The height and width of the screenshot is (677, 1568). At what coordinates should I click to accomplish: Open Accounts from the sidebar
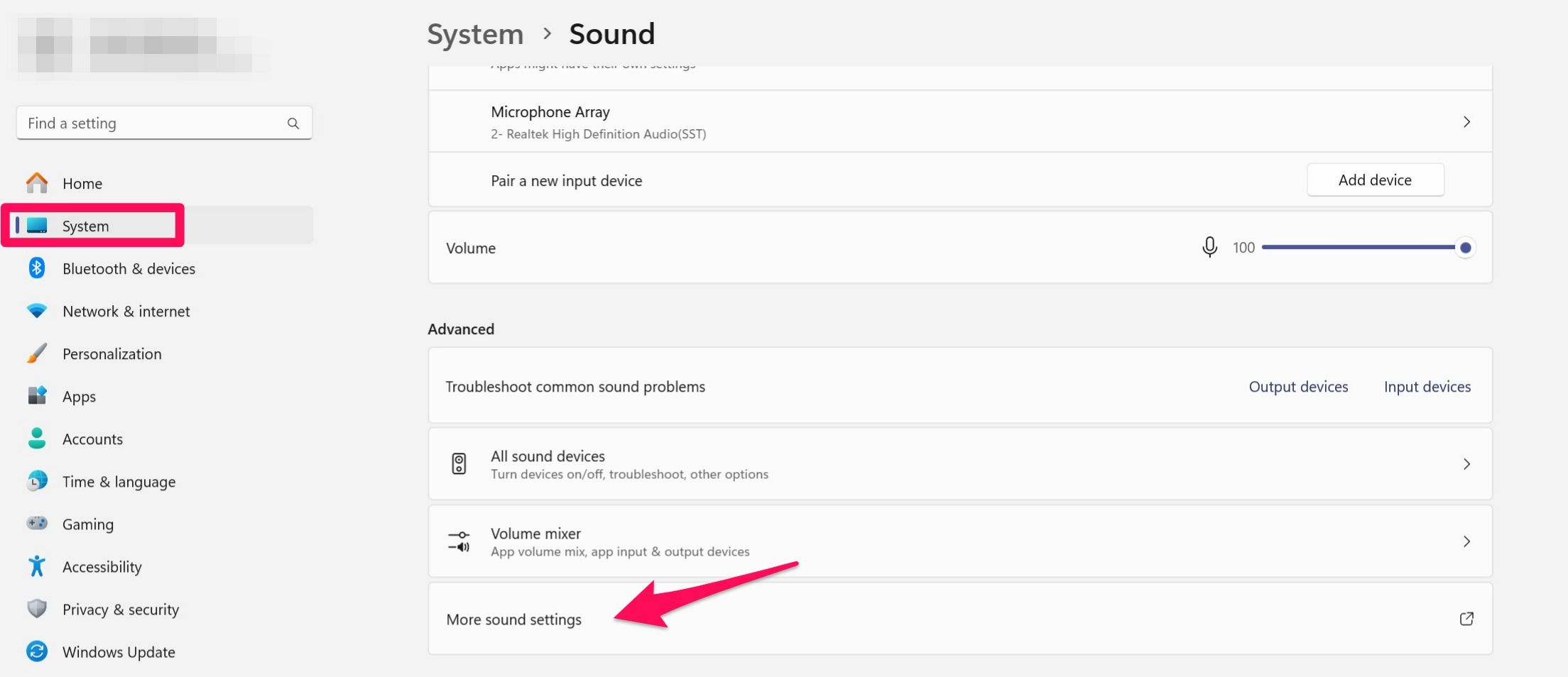pyautogui.click(x=92, y=439)
